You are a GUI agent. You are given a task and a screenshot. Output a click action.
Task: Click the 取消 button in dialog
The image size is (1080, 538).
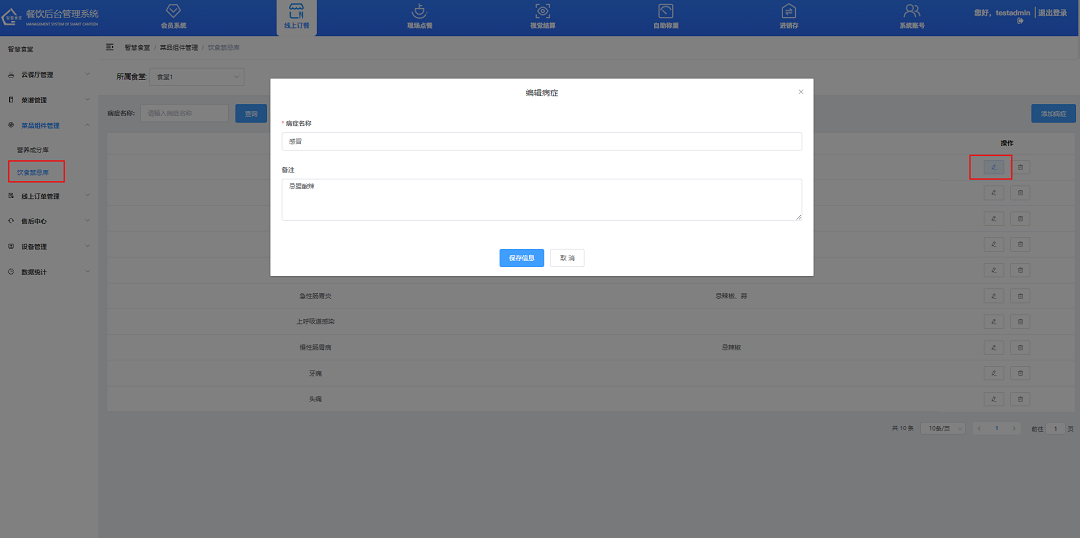[567, 258]
